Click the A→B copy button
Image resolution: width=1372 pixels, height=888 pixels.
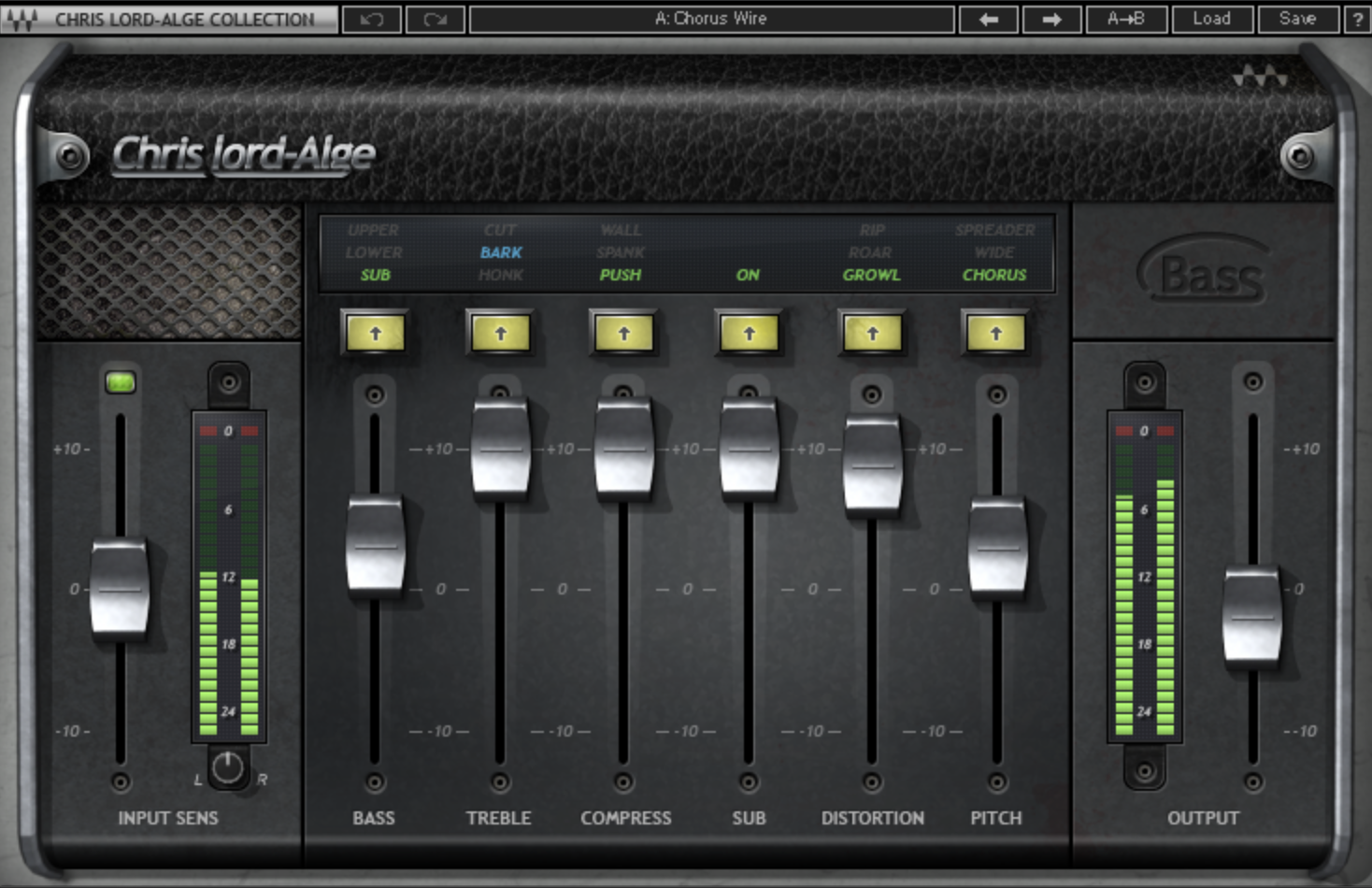[x=1126, y=19]
